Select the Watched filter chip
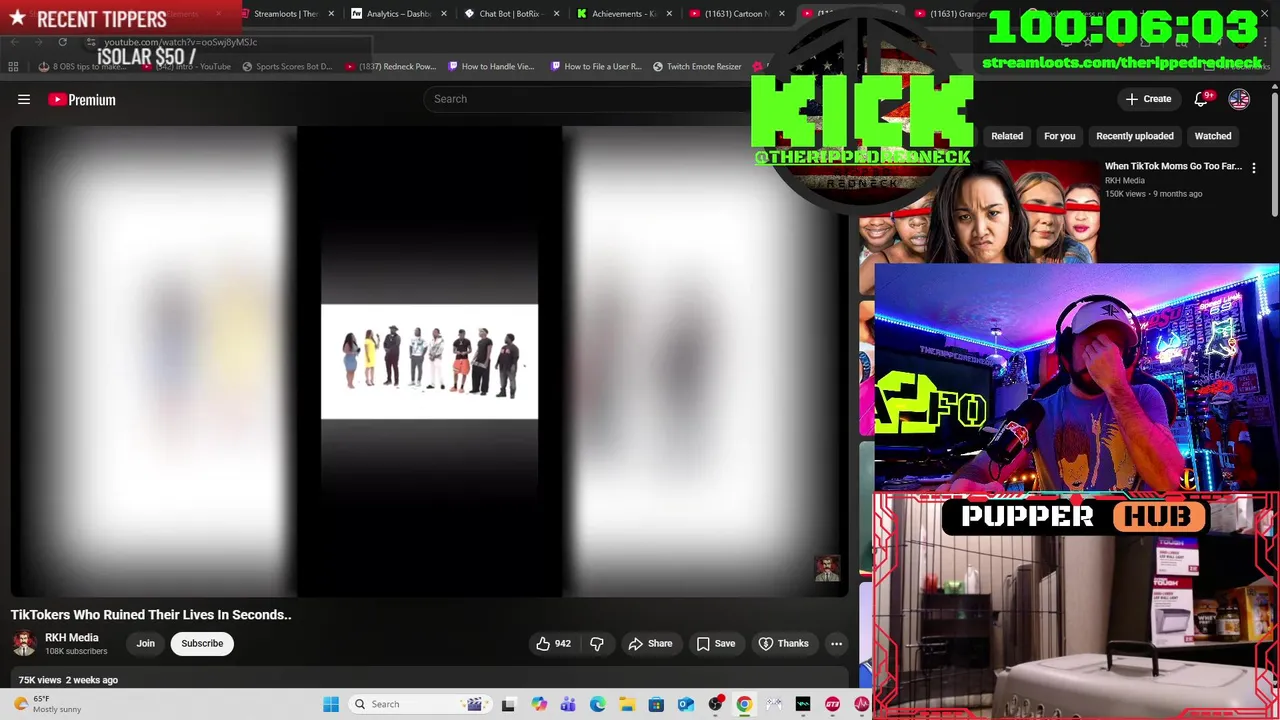The width and height of the screenshot is (1280, 720). click(1213, 136)
